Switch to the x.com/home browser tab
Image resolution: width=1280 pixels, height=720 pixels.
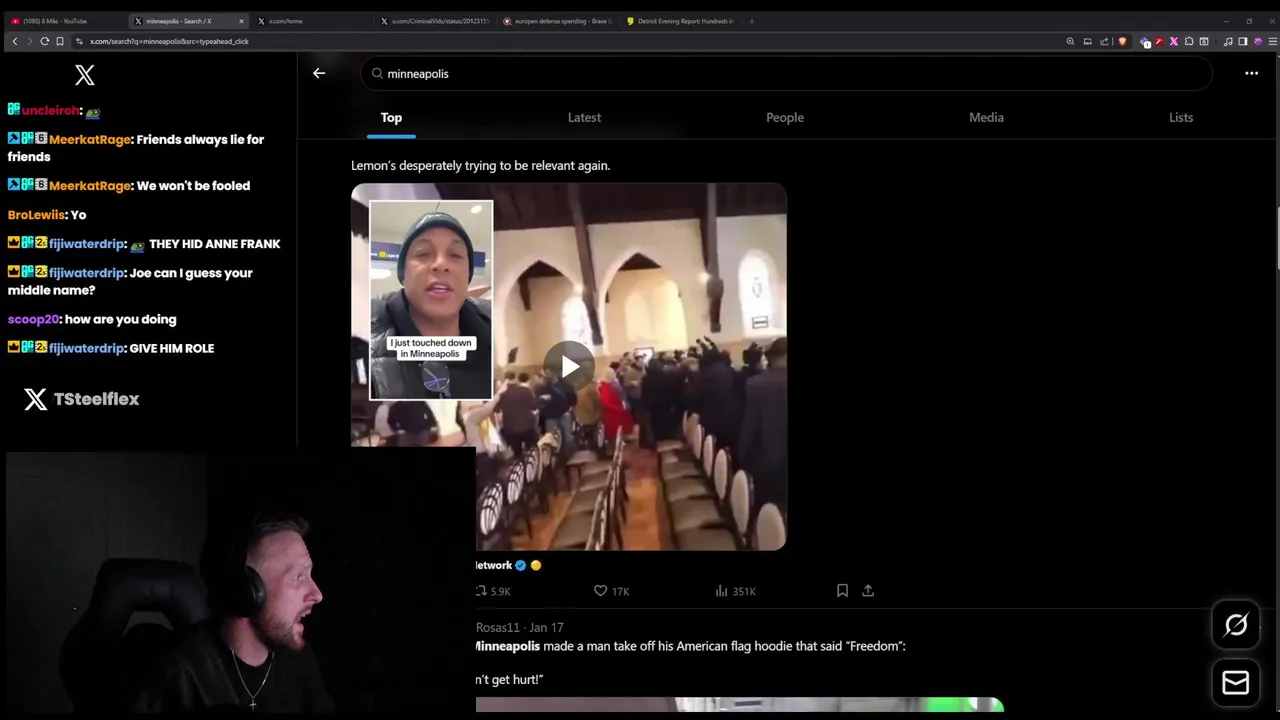point(310,21)
